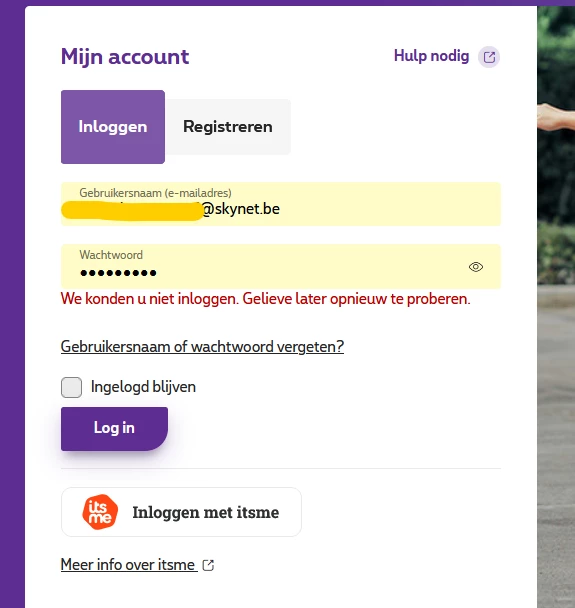575x608 pixels.
Task: Click the background photo on the right
Action: pyautogui.click(x=556, y=306)
